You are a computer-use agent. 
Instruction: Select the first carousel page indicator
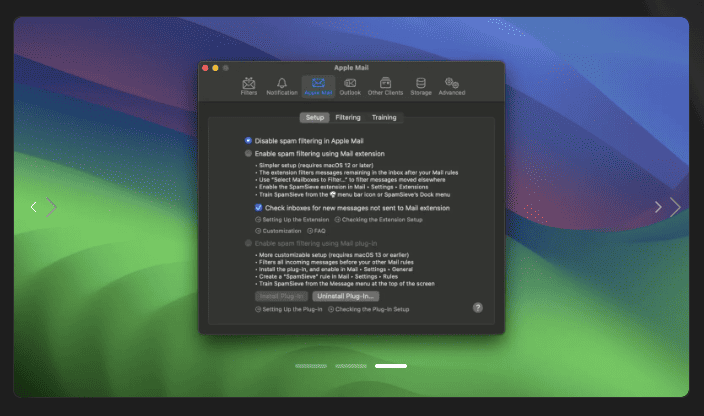coord(311,366)
